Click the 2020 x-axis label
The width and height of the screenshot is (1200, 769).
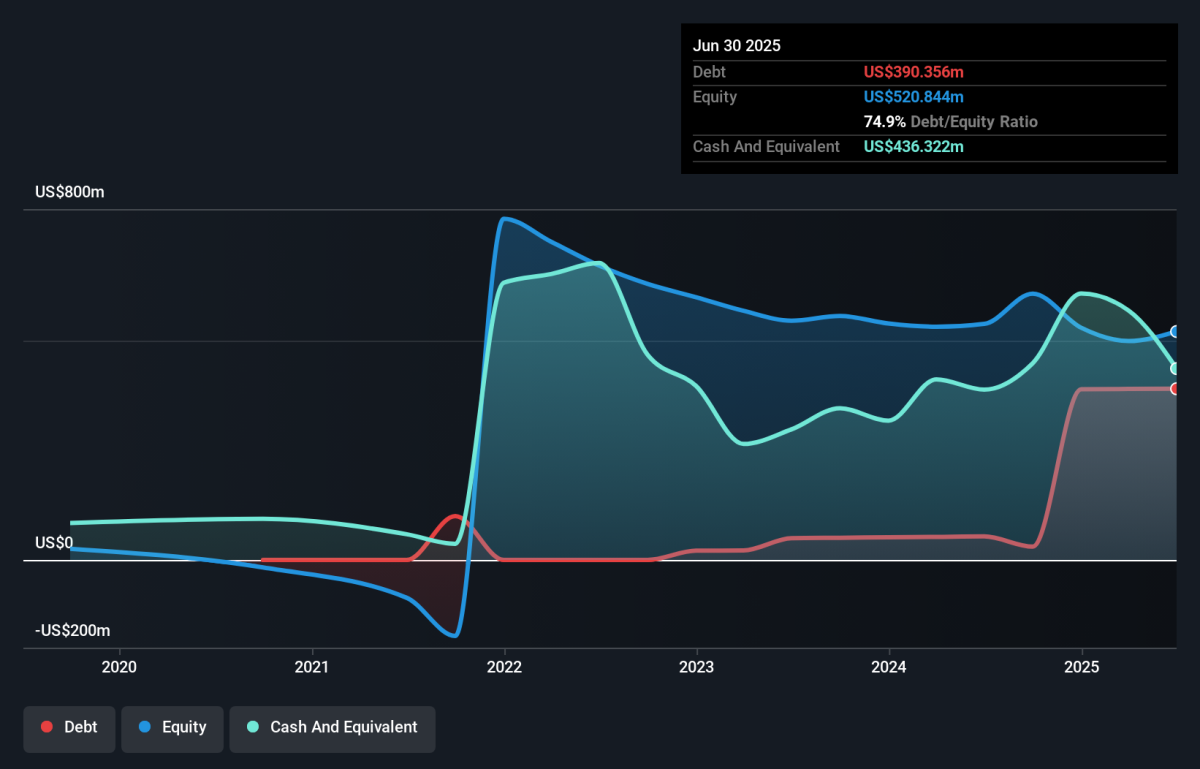(120, 666)
